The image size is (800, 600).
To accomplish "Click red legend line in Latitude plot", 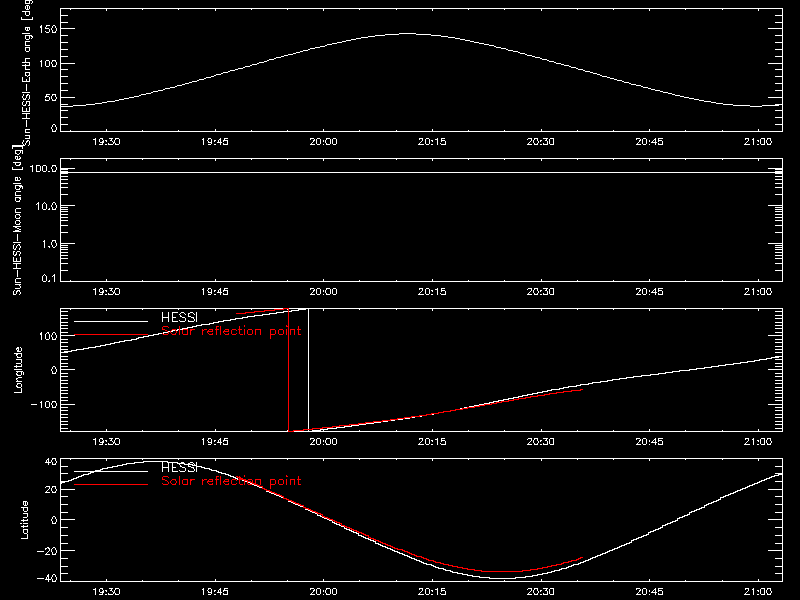I will point(111,484).
